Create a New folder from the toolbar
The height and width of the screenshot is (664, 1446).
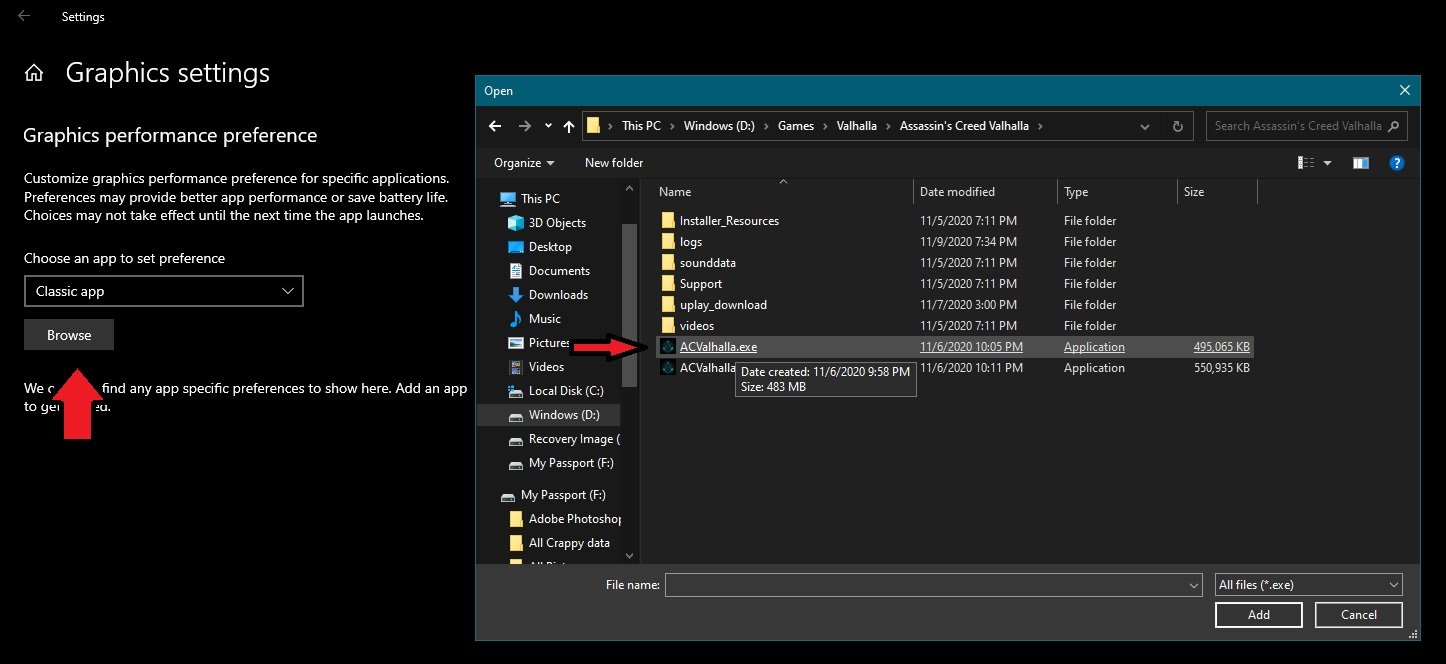coord(614,163)
